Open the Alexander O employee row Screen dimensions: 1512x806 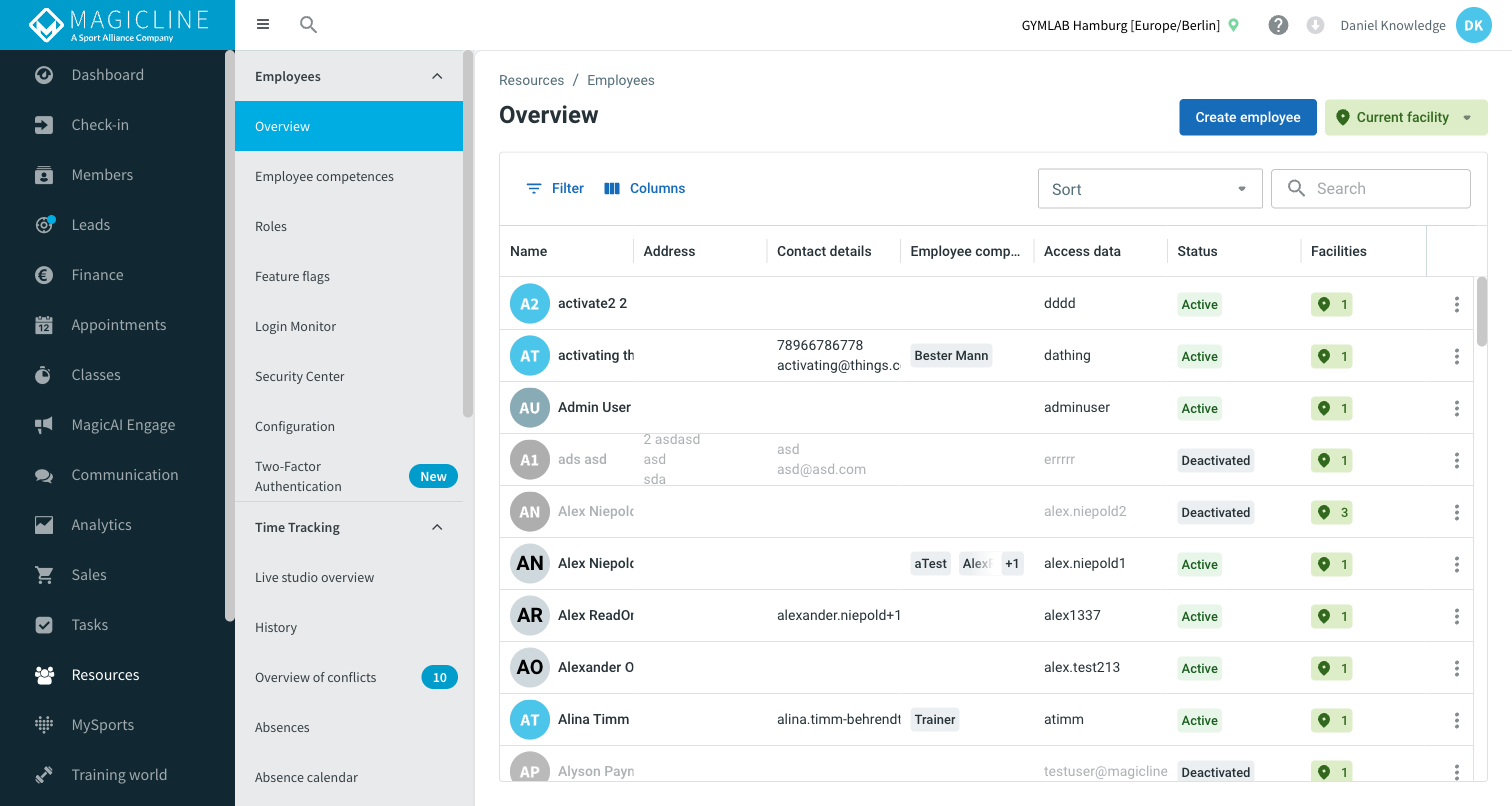pos(986,668)
